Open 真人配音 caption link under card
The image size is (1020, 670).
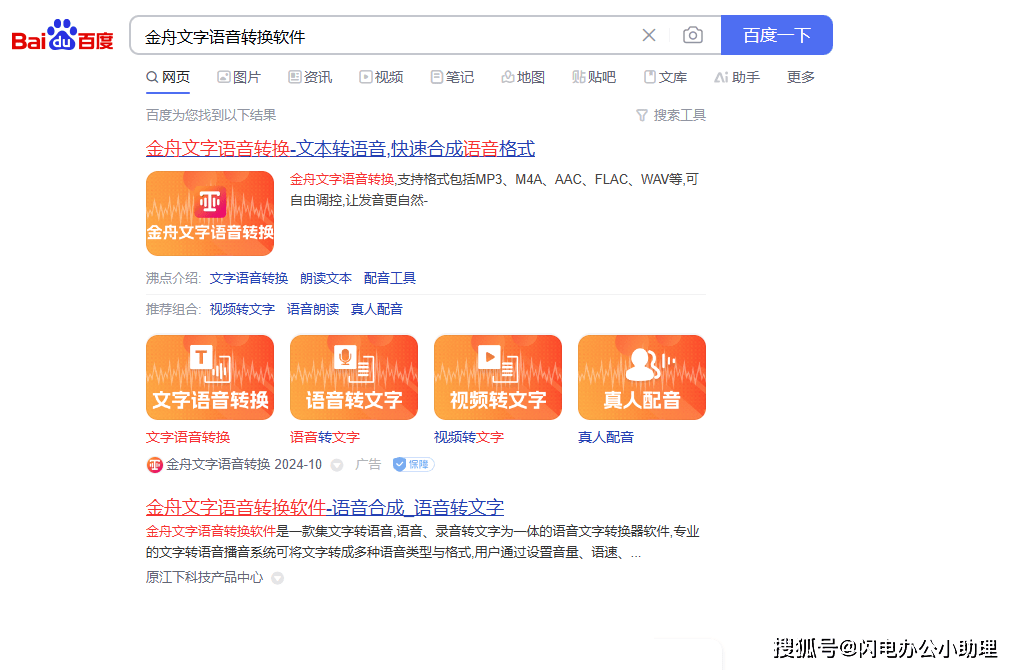[606, 437]
